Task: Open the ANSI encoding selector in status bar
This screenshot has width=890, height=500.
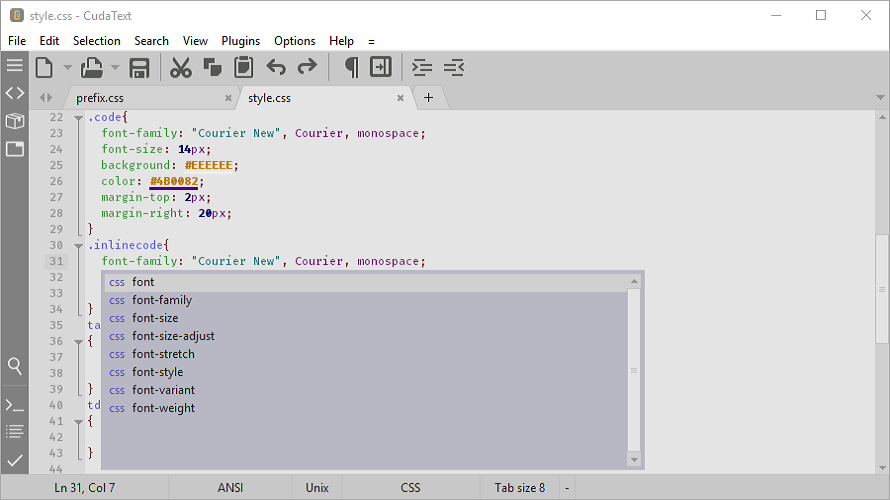Action: coord(230,488)
